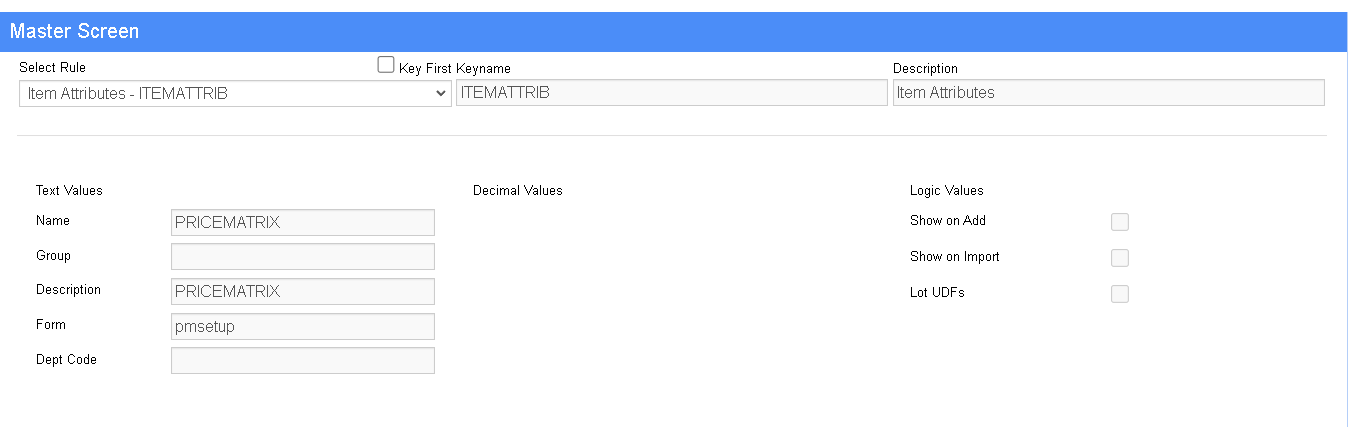Click the Decimal Values section heading
The width and height of the screenshot is (1362, 427).
[x=518, y=190]
